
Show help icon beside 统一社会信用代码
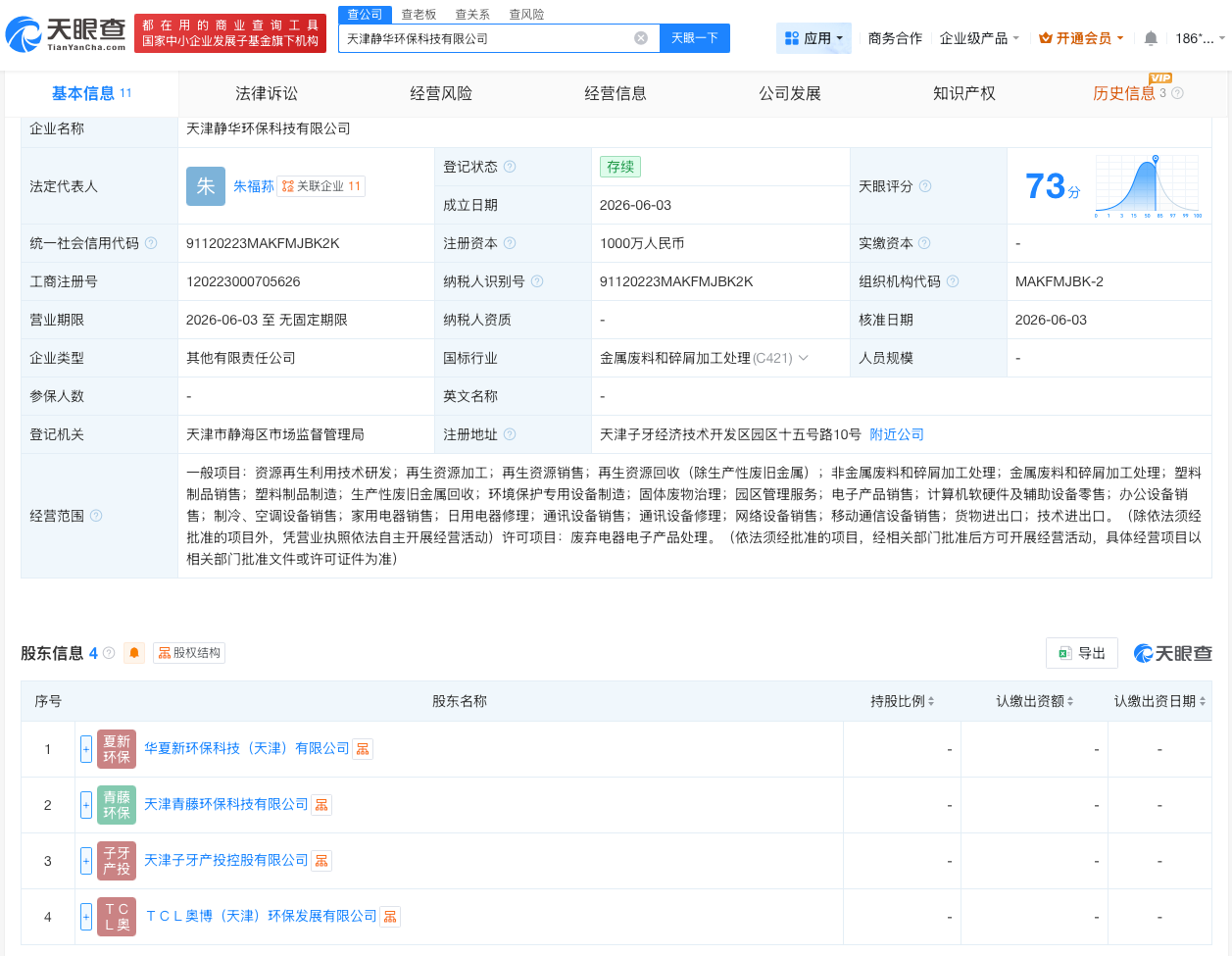pos(151,243)
